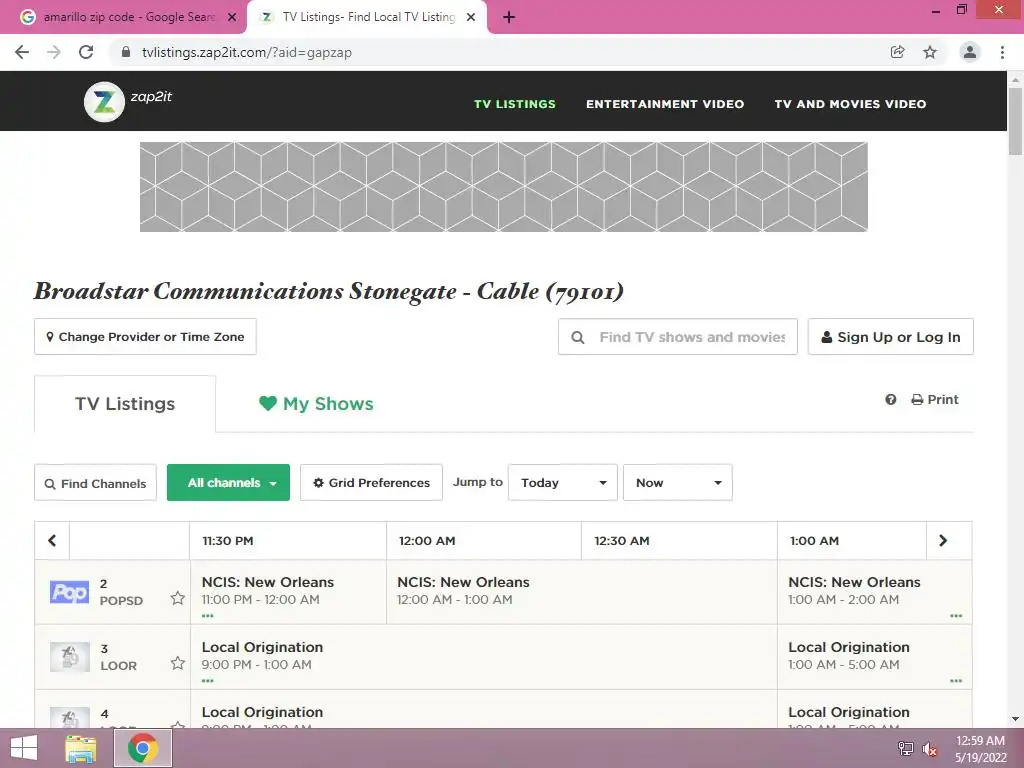Screen dimensions: 1024x768
Task: Expand the All channels dropdown
Action: 229,483
